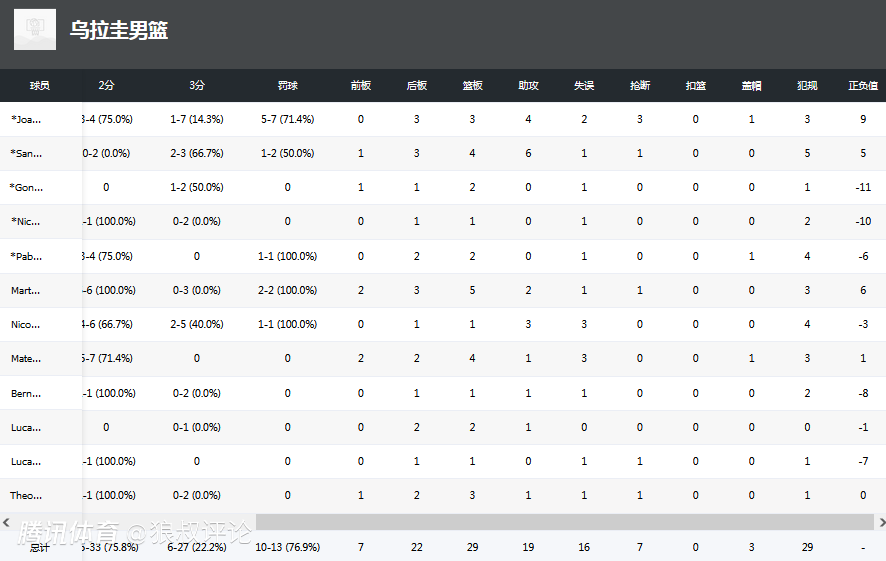Click the 乌拉圭男篮 team title
Screen dimensions: 886x561
[x=119, y=30]
